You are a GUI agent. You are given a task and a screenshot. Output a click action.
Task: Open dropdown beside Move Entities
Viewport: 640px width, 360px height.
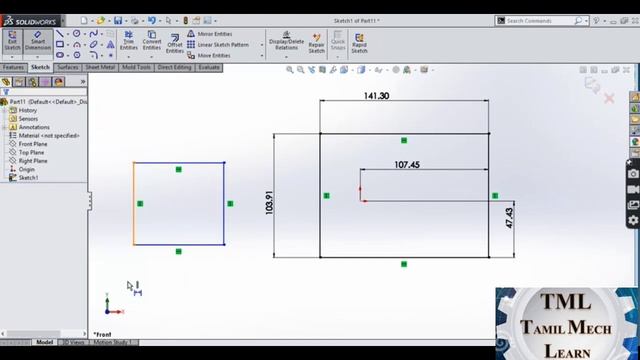click(x=262, y=56)
